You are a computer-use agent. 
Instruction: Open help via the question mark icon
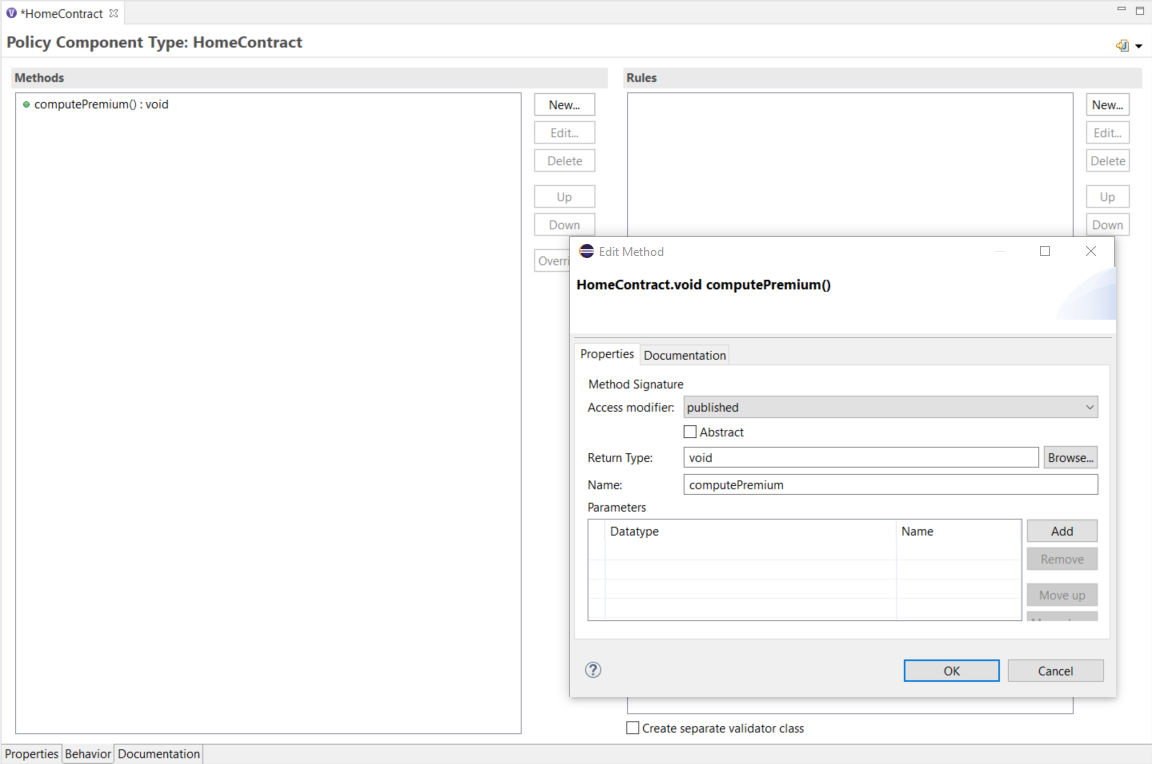[592, 670]
